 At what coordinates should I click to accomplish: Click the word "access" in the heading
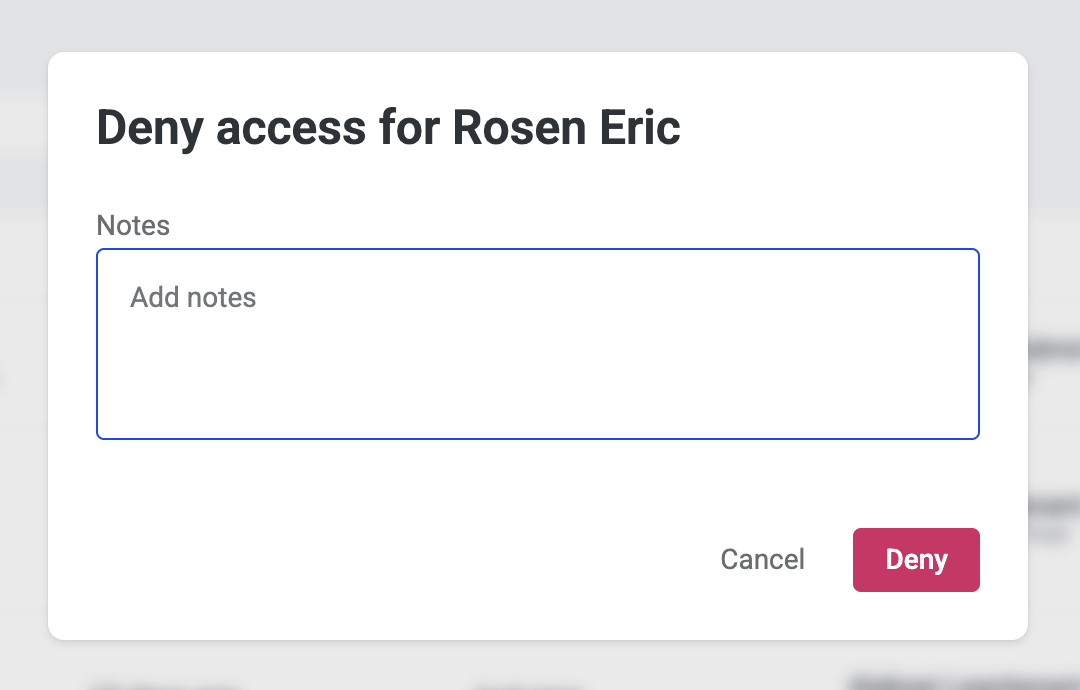(x=290, y=128)
